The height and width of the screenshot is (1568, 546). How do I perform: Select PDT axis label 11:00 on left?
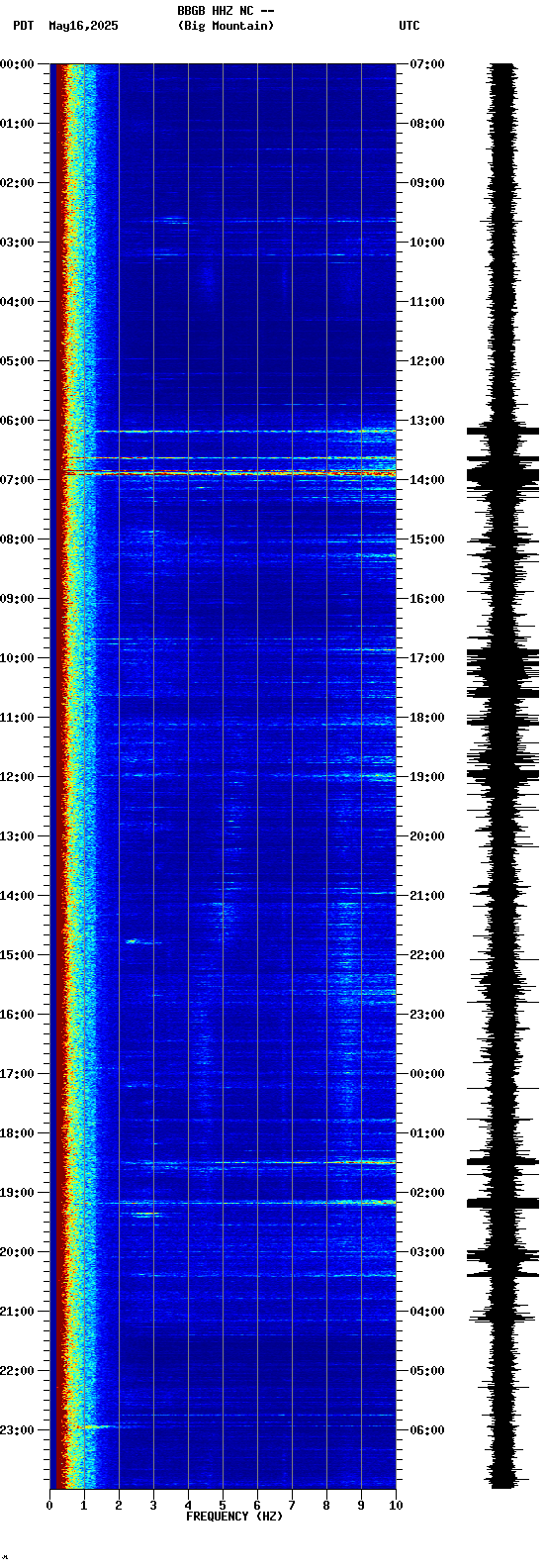18,718
